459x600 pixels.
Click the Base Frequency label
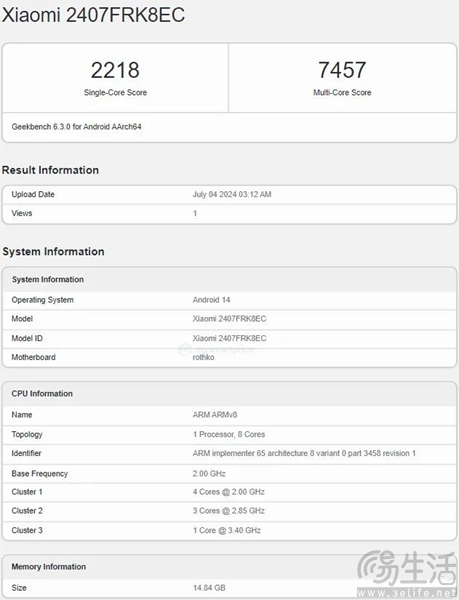point(39,474)
